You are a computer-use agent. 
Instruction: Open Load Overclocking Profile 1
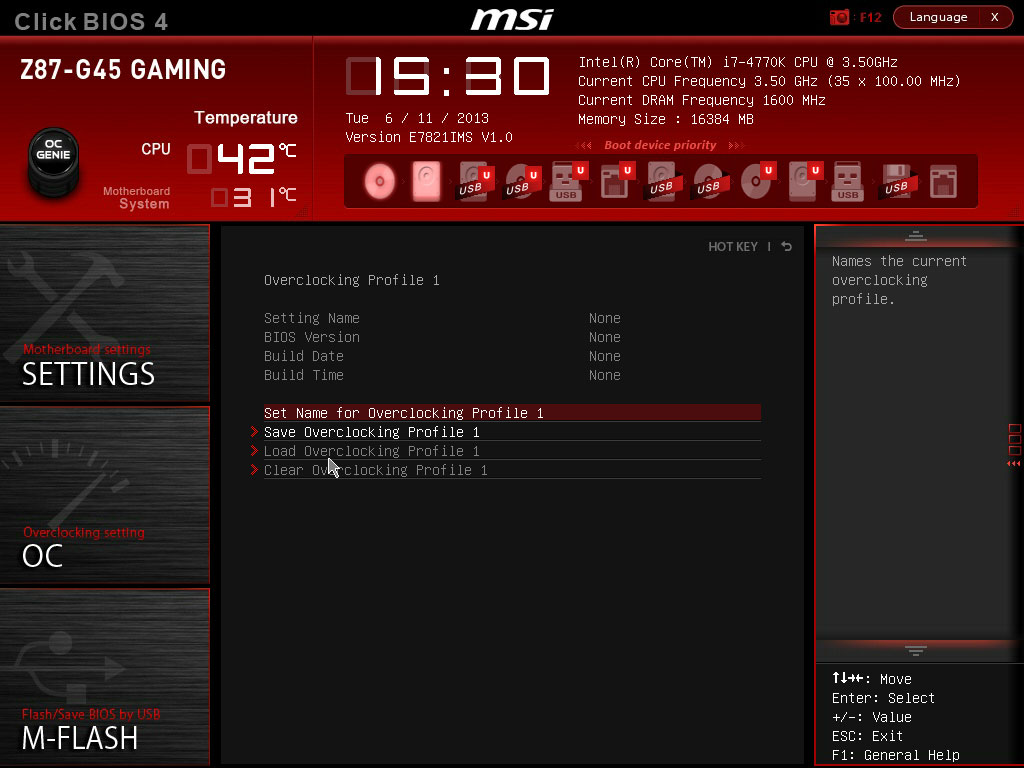click(x=512, y=451)
